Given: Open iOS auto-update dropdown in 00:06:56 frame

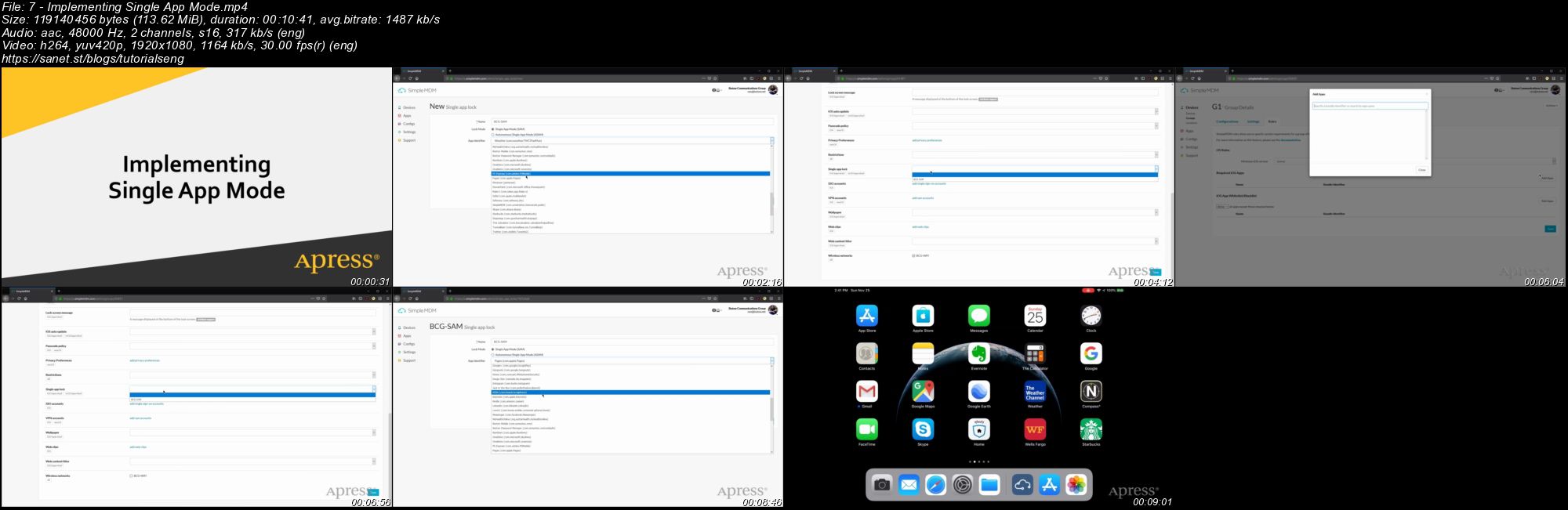Looking at the screenshot, I should click(252, 331).
